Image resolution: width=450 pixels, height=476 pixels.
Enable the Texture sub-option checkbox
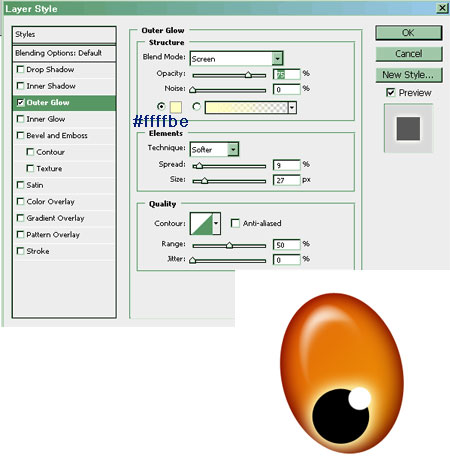pos(30,168)
